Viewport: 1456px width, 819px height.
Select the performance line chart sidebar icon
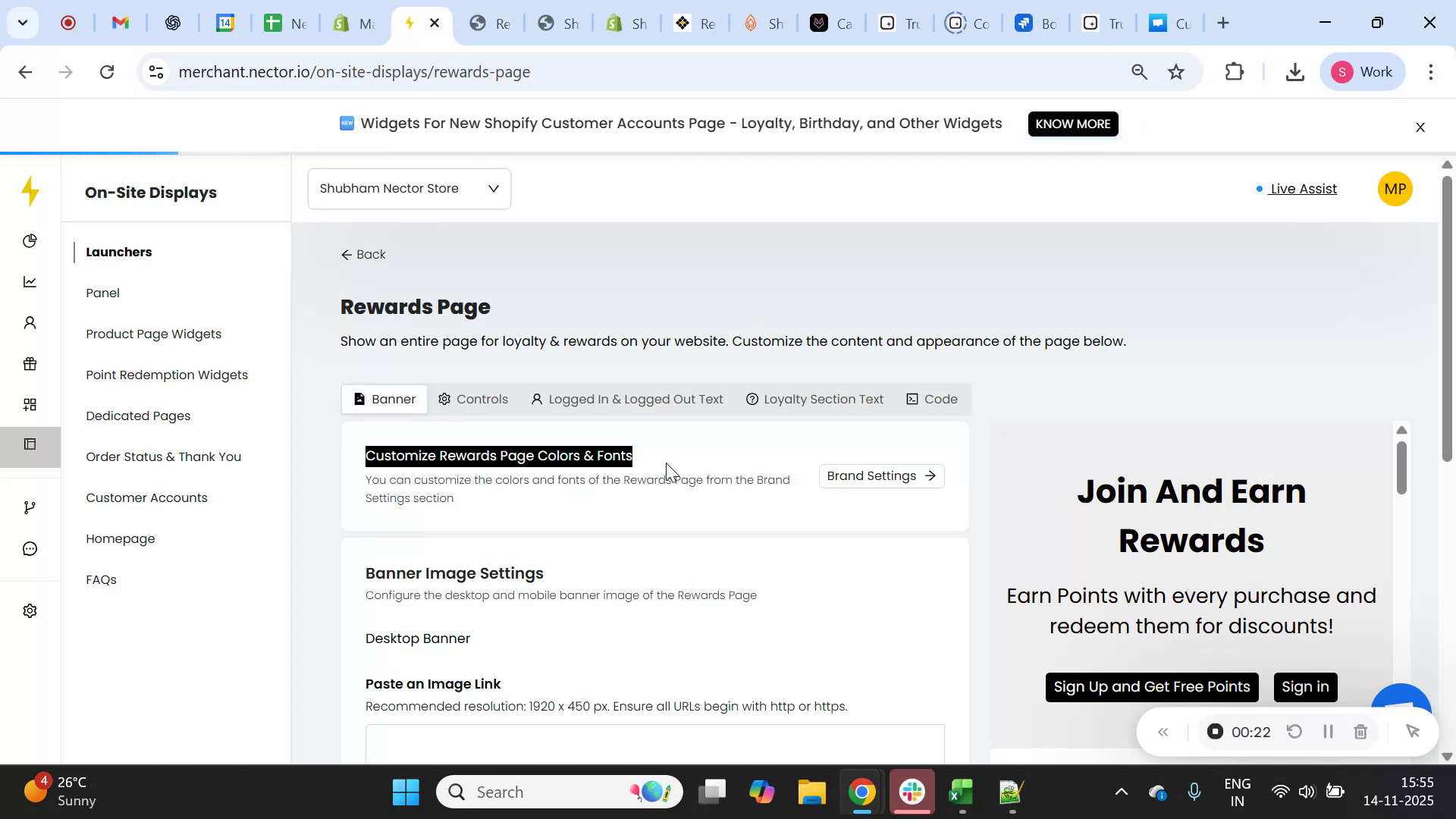(x=30, y=281)
